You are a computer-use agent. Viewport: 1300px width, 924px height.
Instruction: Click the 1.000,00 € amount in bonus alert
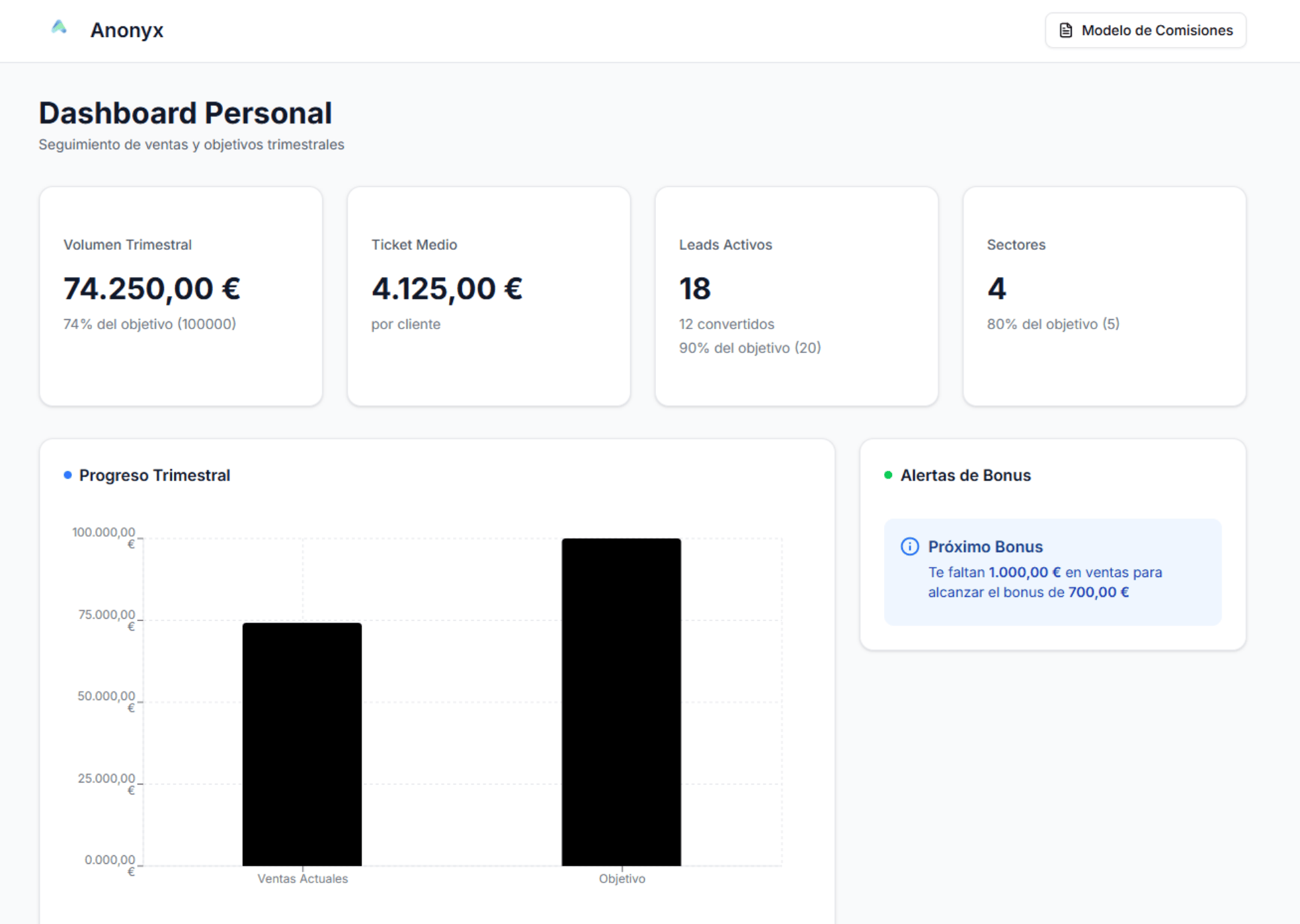point(1024,572)
